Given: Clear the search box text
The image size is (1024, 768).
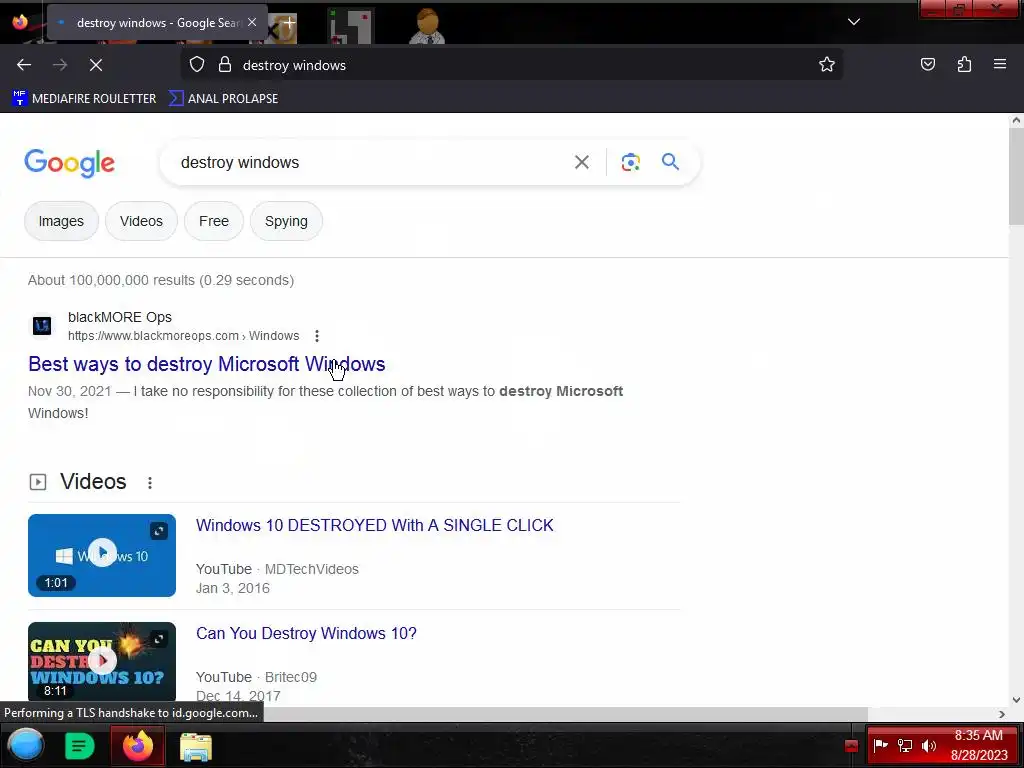Looking at the screenshot, I should [x=581, y=162].
